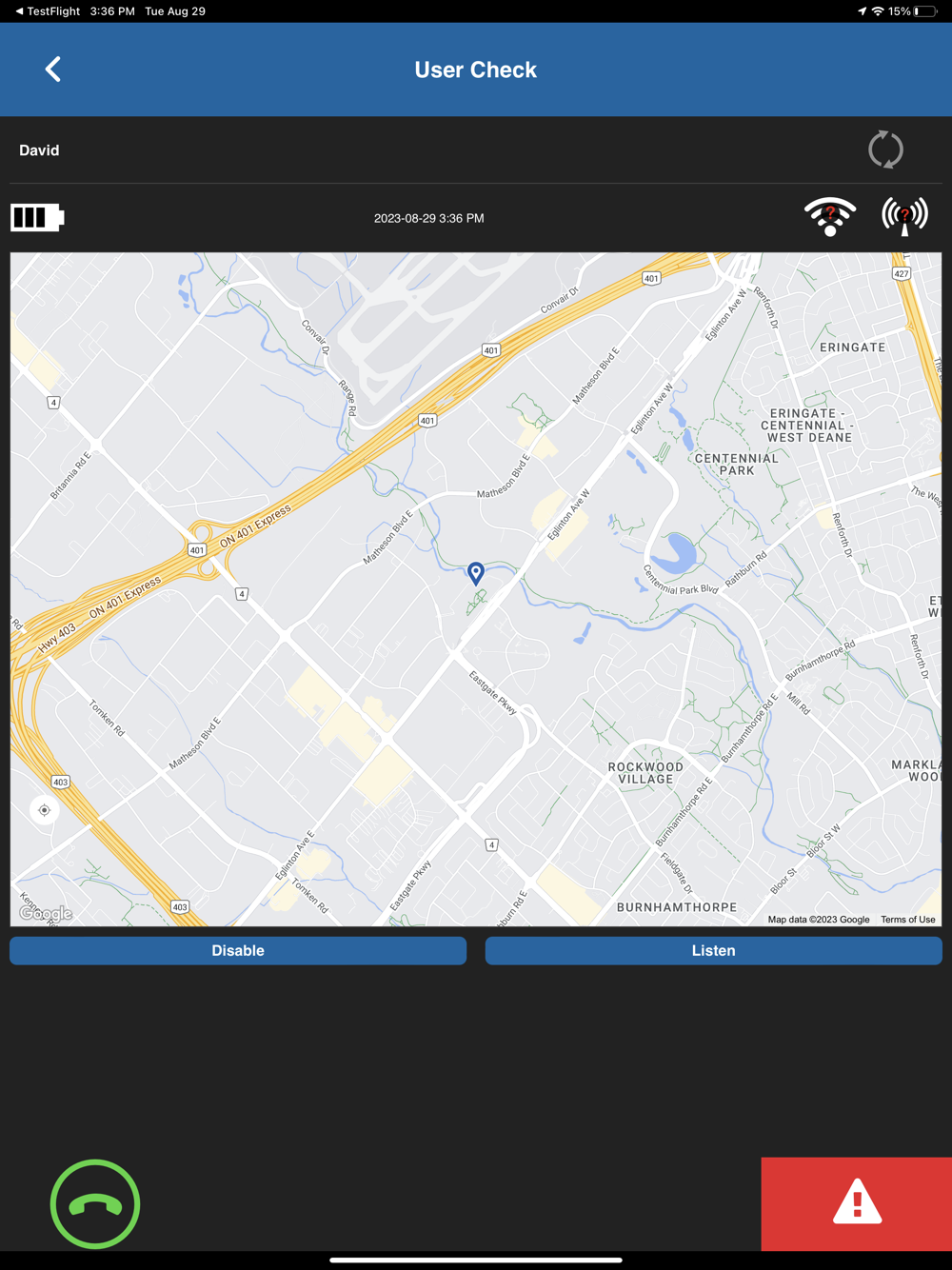Tap the green phone call button

click(x=95, y=1204)
